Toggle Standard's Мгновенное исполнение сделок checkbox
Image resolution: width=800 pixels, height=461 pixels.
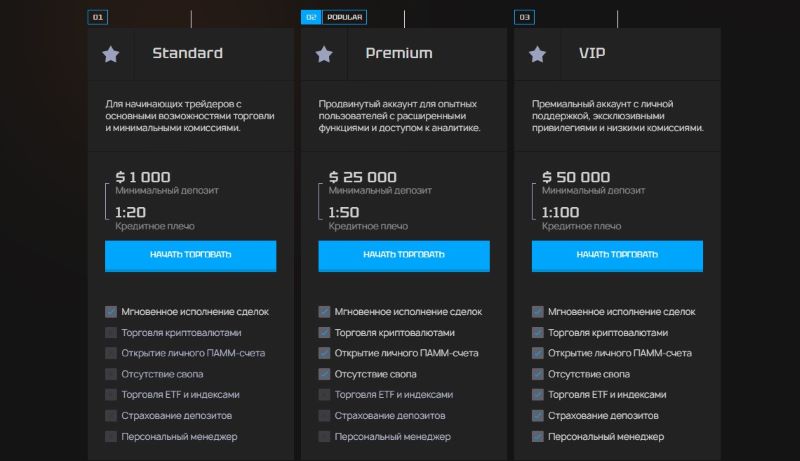point(111,312)
